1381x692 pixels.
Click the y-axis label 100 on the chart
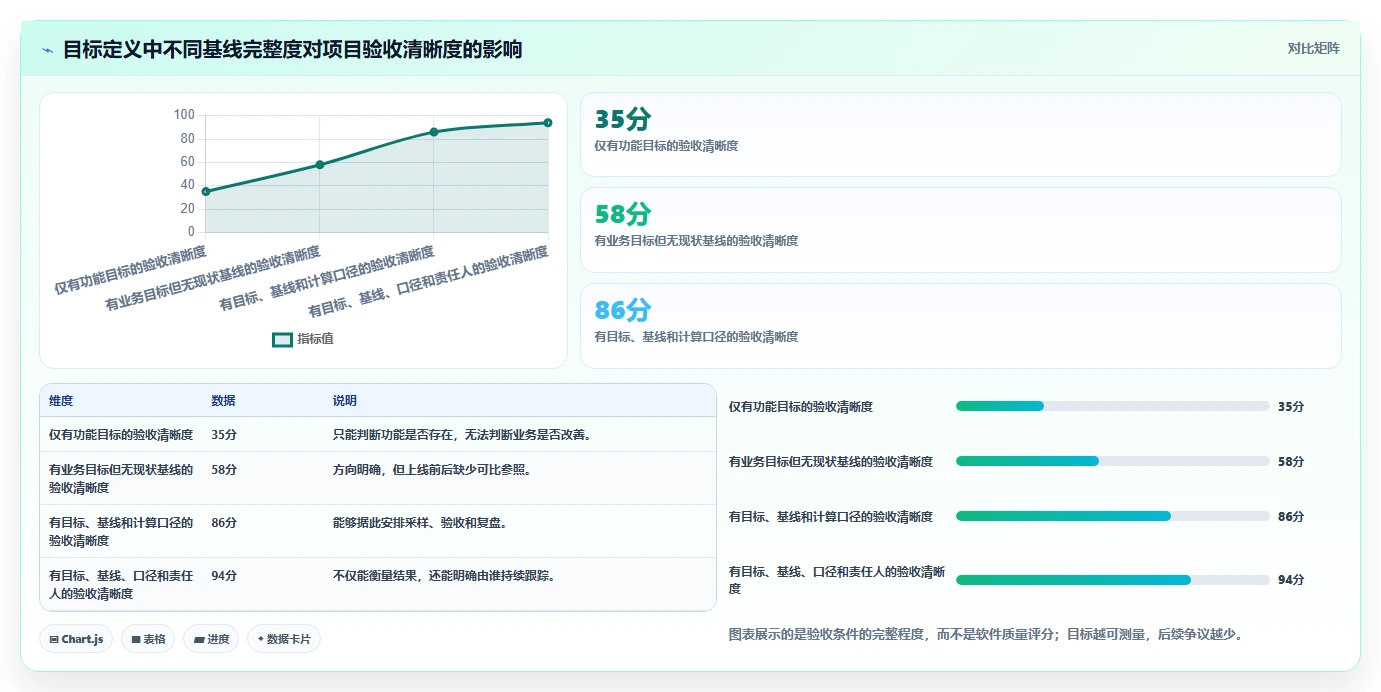(x=184, y=115)
